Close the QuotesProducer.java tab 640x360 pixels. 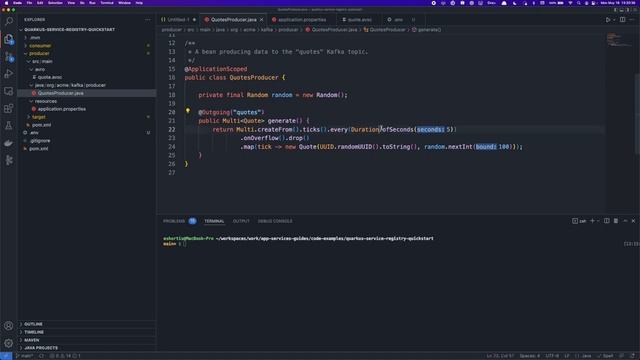pos(262,20)
